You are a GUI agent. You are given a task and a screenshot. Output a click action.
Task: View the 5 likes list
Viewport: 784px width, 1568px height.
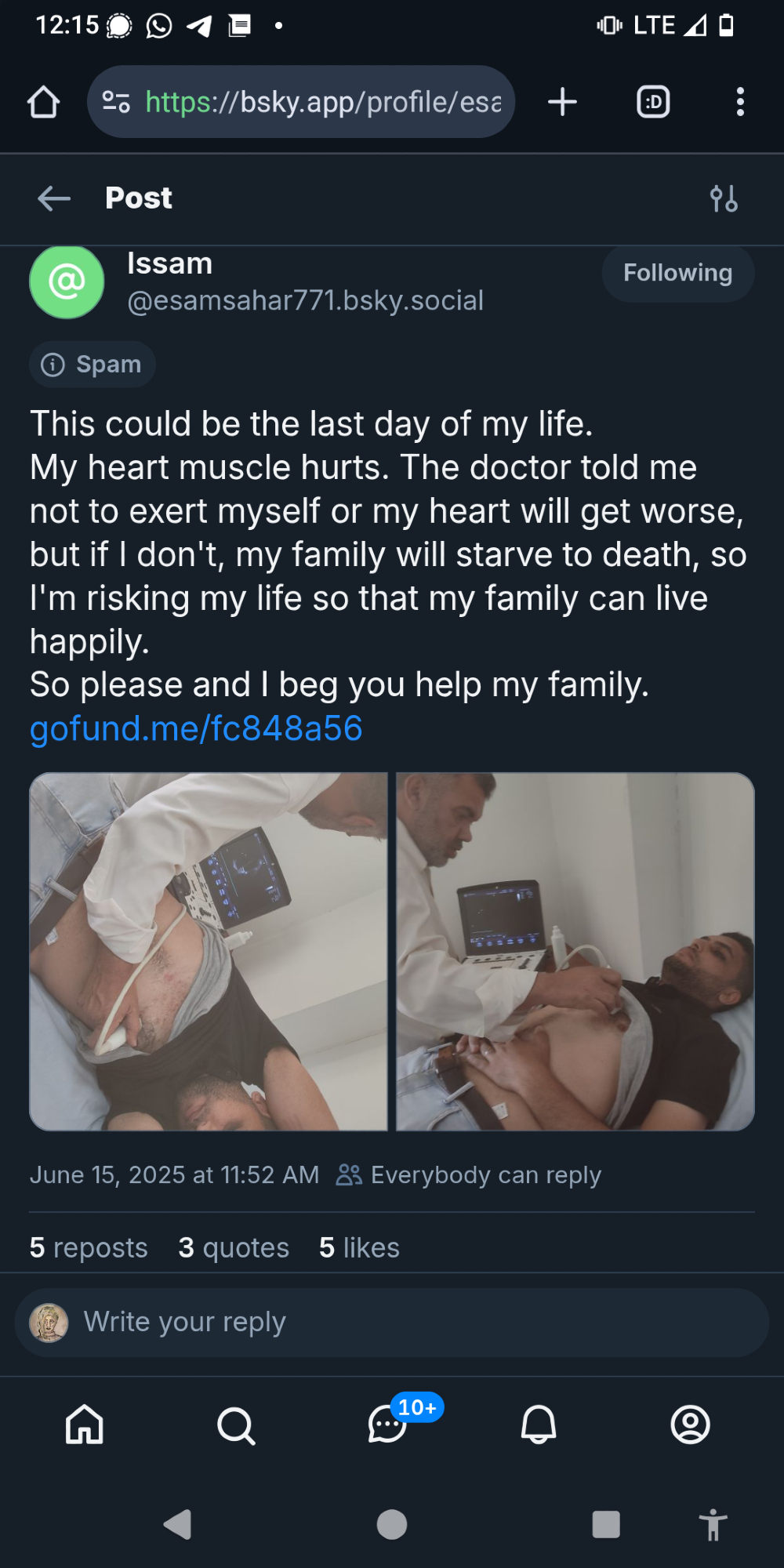pyautogui.click(x=359, y=1247)
